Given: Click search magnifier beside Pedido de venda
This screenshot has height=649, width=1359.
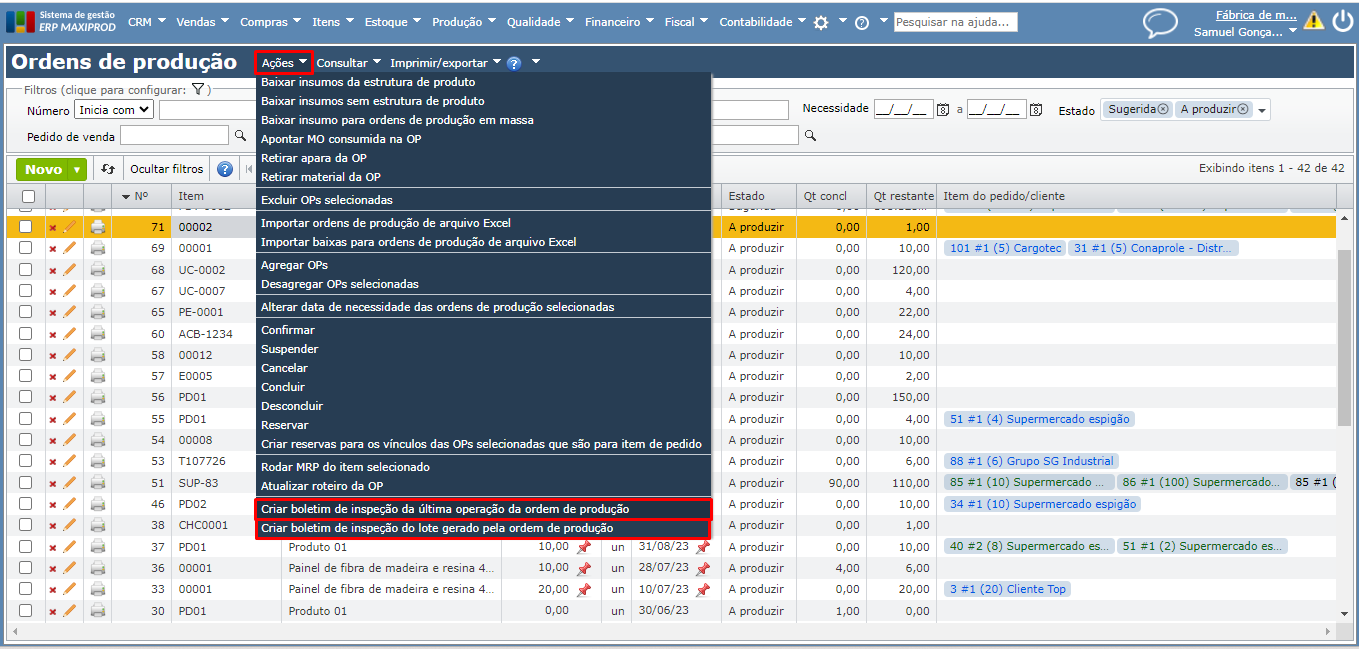Looking at the screenshot, I should pyautogui.click(x=240, y=135).
